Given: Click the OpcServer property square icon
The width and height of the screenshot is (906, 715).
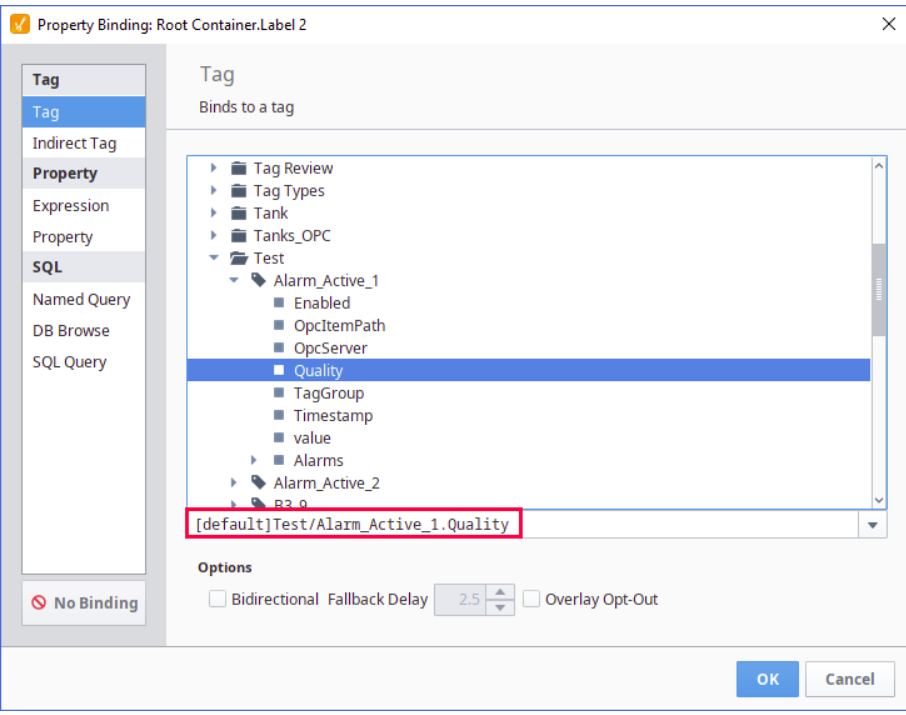Looking at the screenshot, I should click(279, 348).
